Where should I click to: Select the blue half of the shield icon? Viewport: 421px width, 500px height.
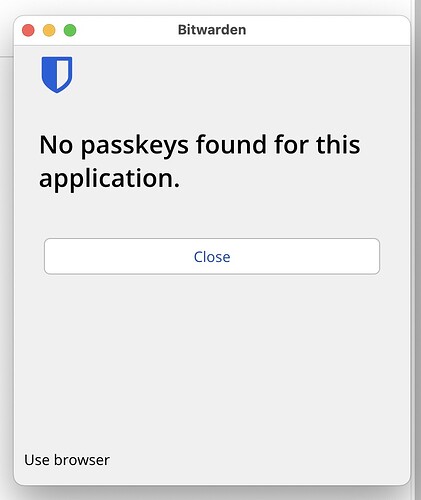point(49,73)
